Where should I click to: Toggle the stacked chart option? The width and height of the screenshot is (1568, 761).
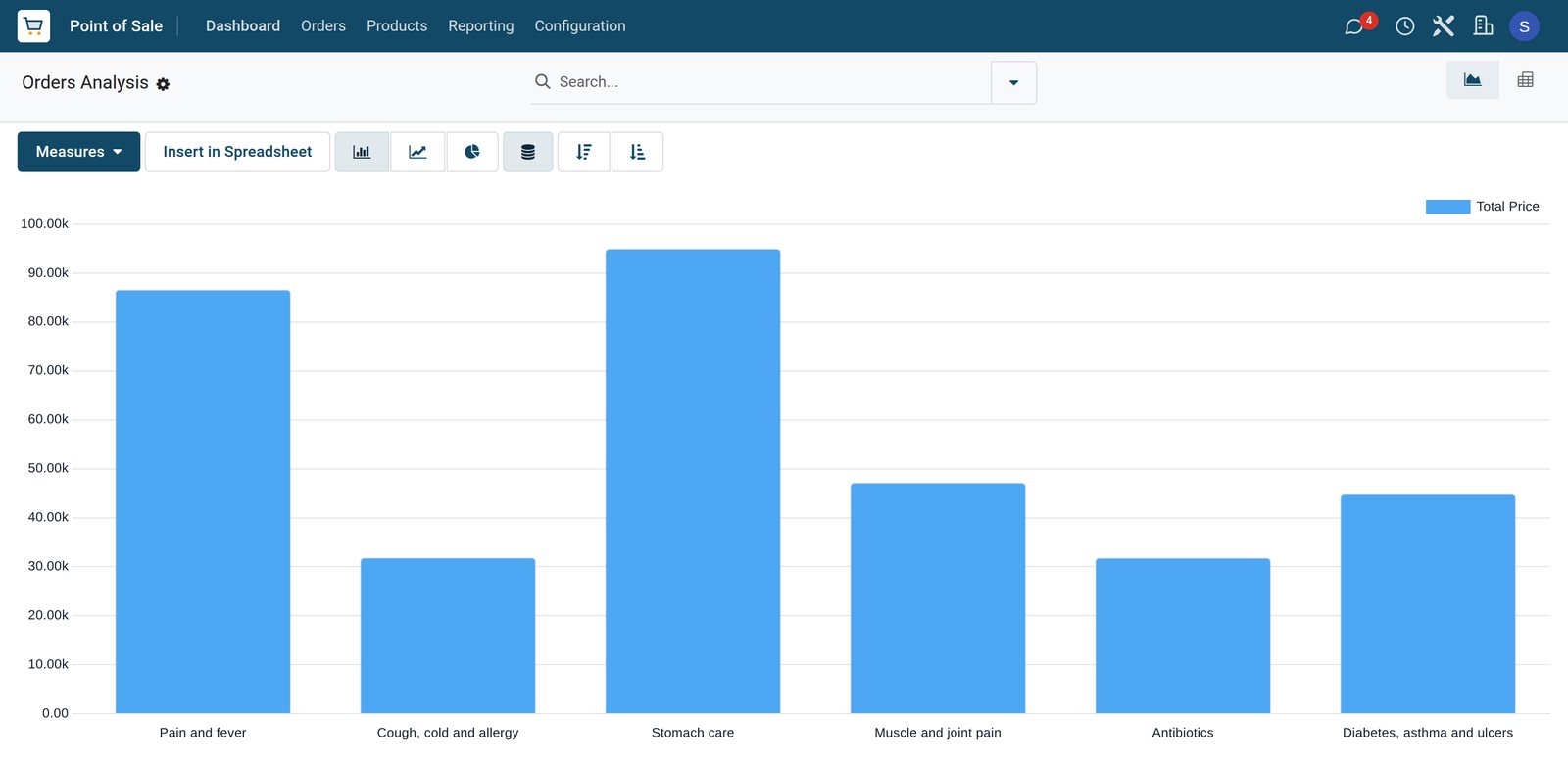pyautogui.click(x=528, y=152)
